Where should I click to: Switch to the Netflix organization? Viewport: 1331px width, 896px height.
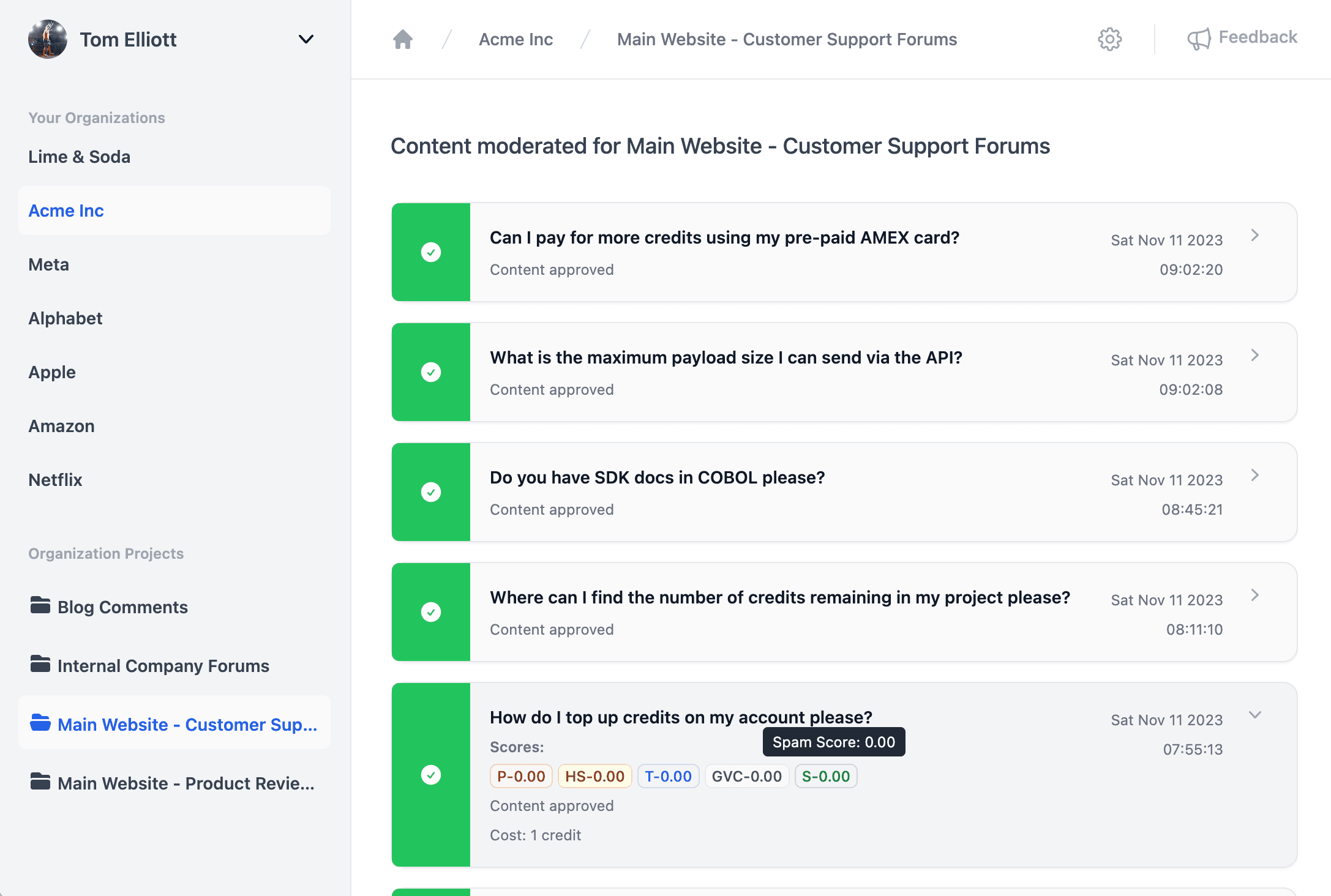pyautogui.click(x=55, y=480)
